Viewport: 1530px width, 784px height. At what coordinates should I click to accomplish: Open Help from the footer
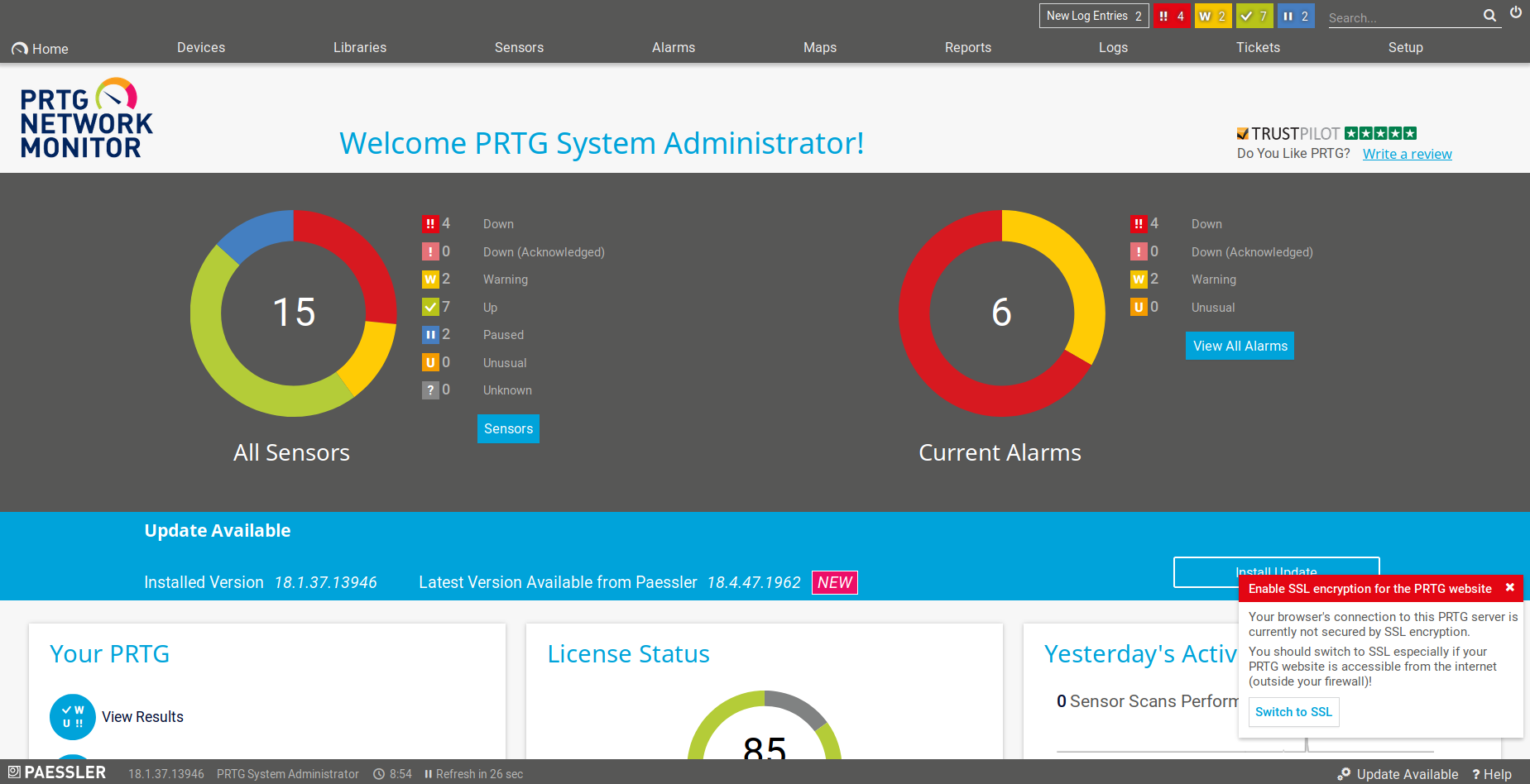(1492, 774)
